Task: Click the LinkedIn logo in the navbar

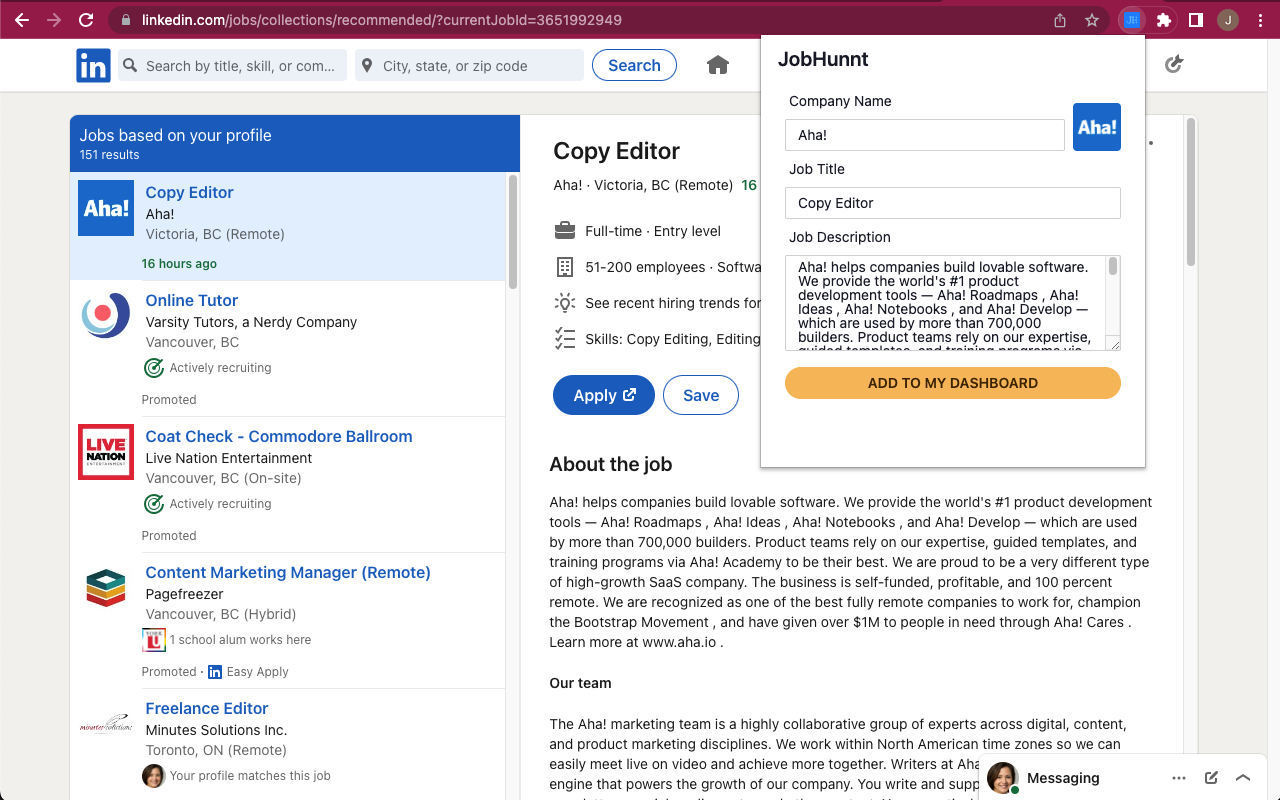Action: pyautogui.click(x=92, y=65)
